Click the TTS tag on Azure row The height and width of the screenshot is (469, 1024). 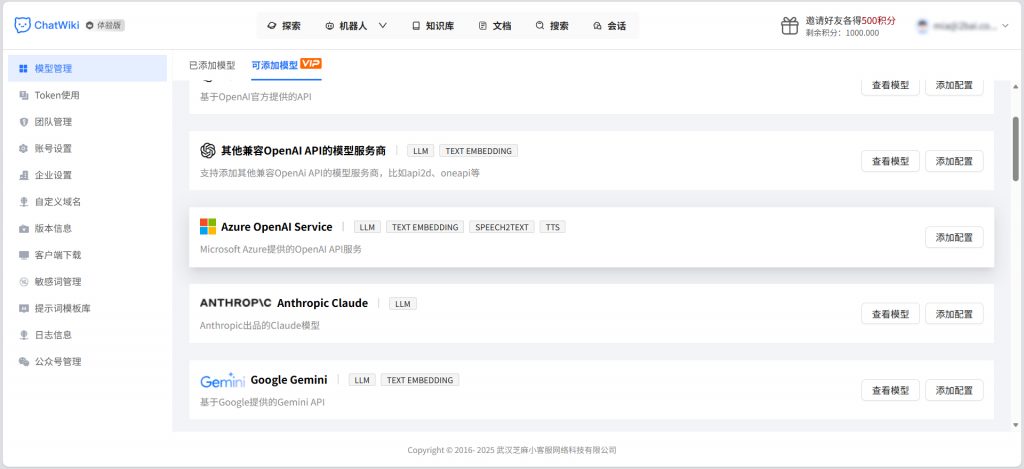552,227
